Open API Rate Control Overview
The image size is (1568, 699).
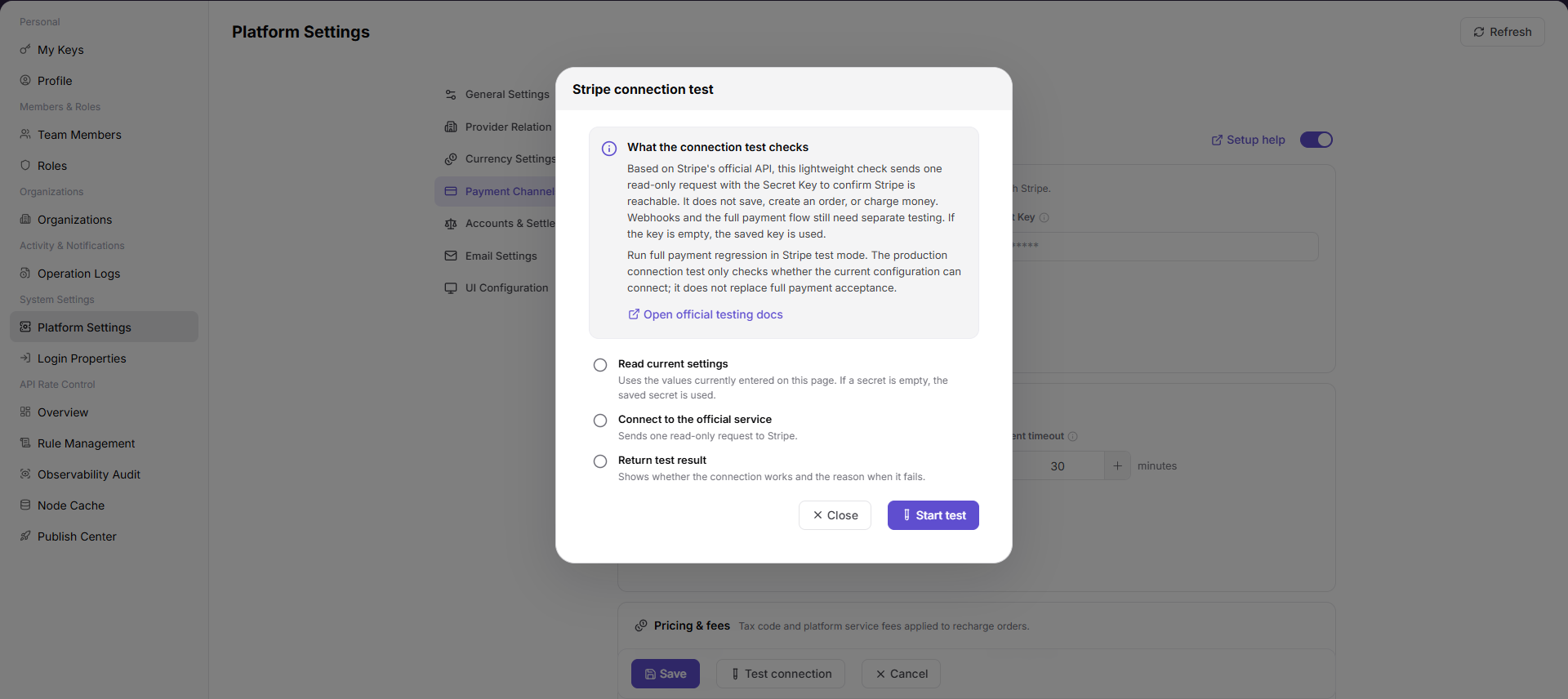tap(104, 412)
